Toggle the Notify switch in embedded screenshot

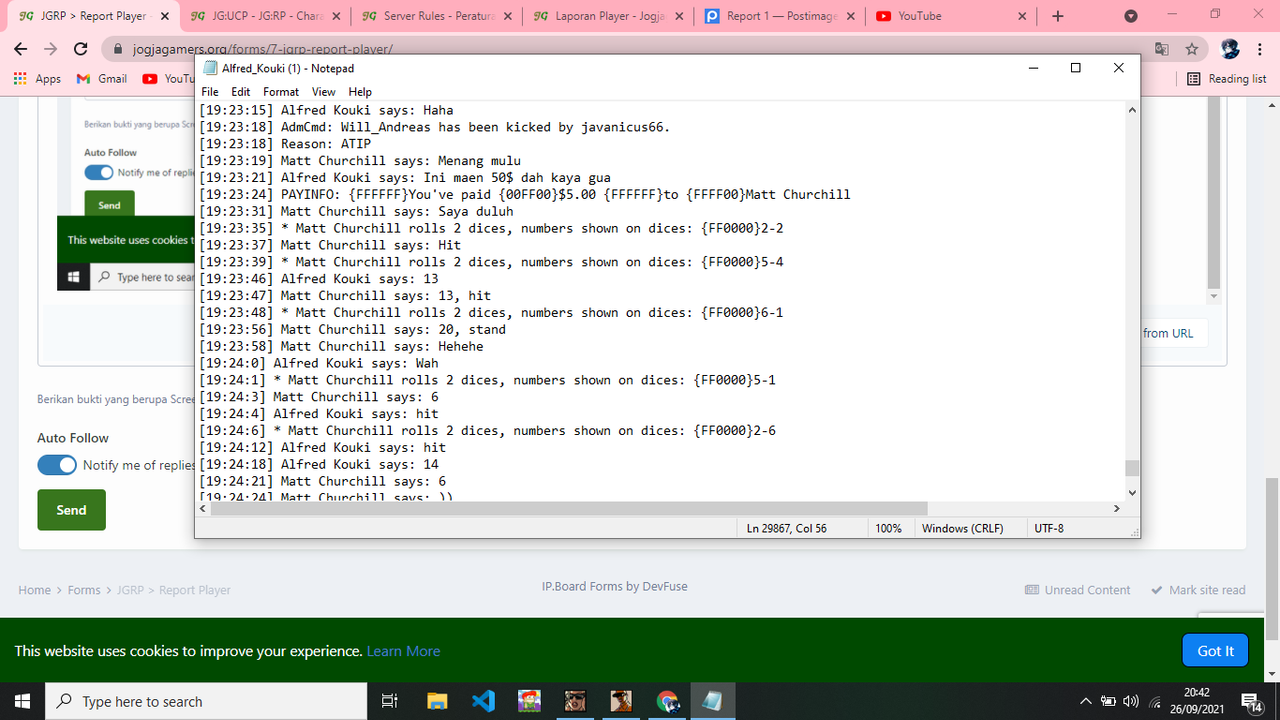[x=99, y=172]
